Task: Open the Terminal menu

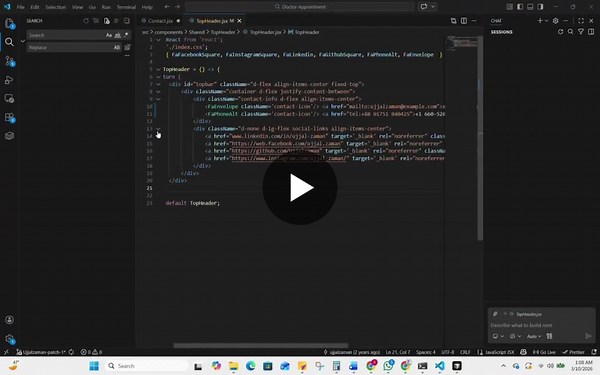Action: [126, 7]
